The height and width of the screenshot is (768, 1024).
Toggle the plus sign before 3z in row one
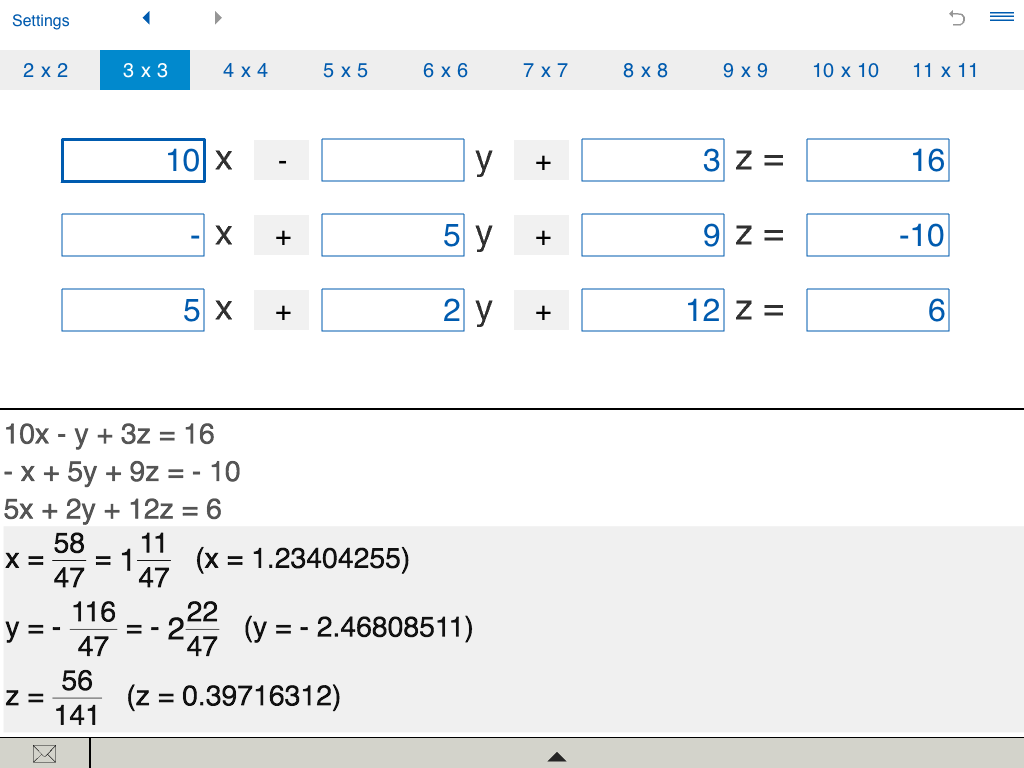click(x=541, y=161)
